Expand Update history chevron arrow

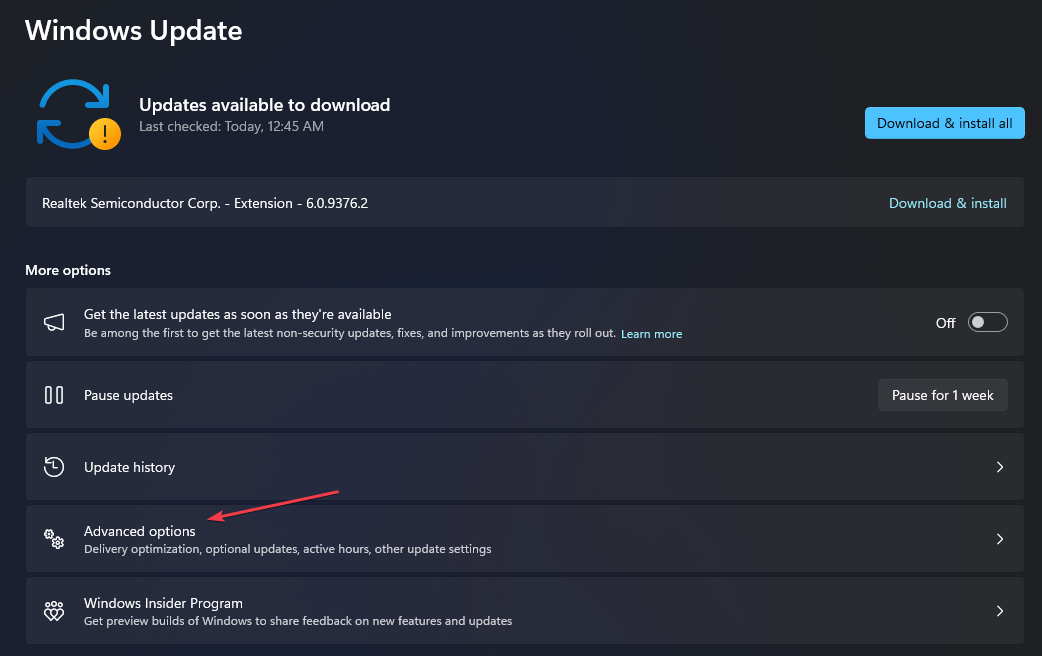pyautogui.click(x=999, y=467)
